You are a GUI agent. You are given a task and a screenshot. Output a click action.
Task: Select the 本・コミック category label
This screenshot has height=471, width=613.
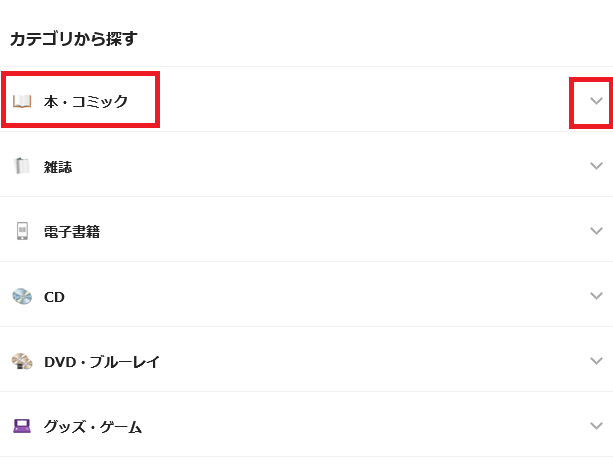[86, 102]
